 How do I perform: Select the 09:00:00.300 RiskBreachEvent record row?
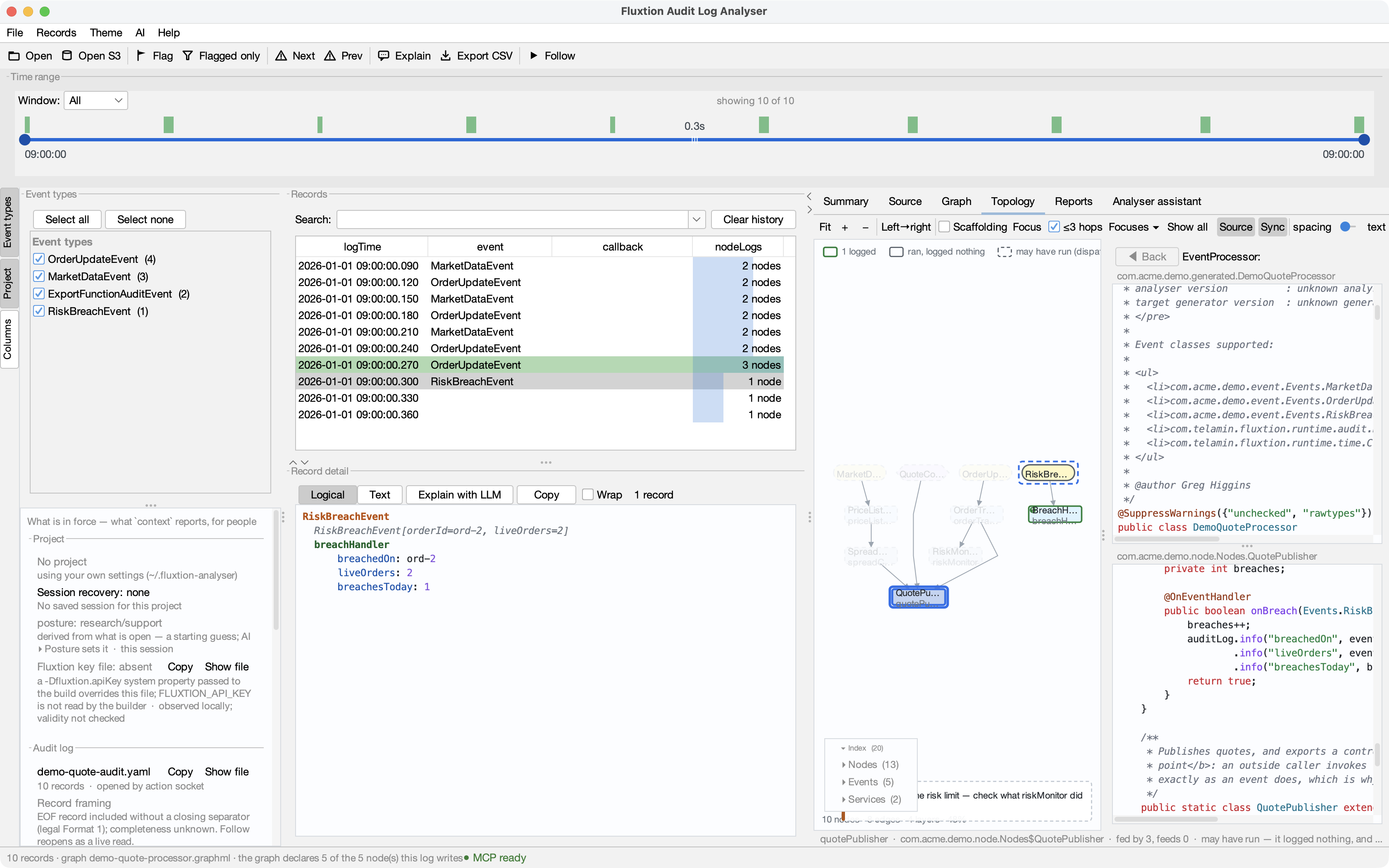(539, 381)
